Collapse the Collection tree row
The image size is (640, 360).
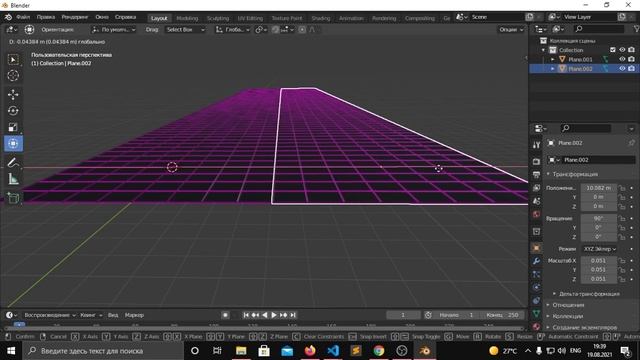543,50
